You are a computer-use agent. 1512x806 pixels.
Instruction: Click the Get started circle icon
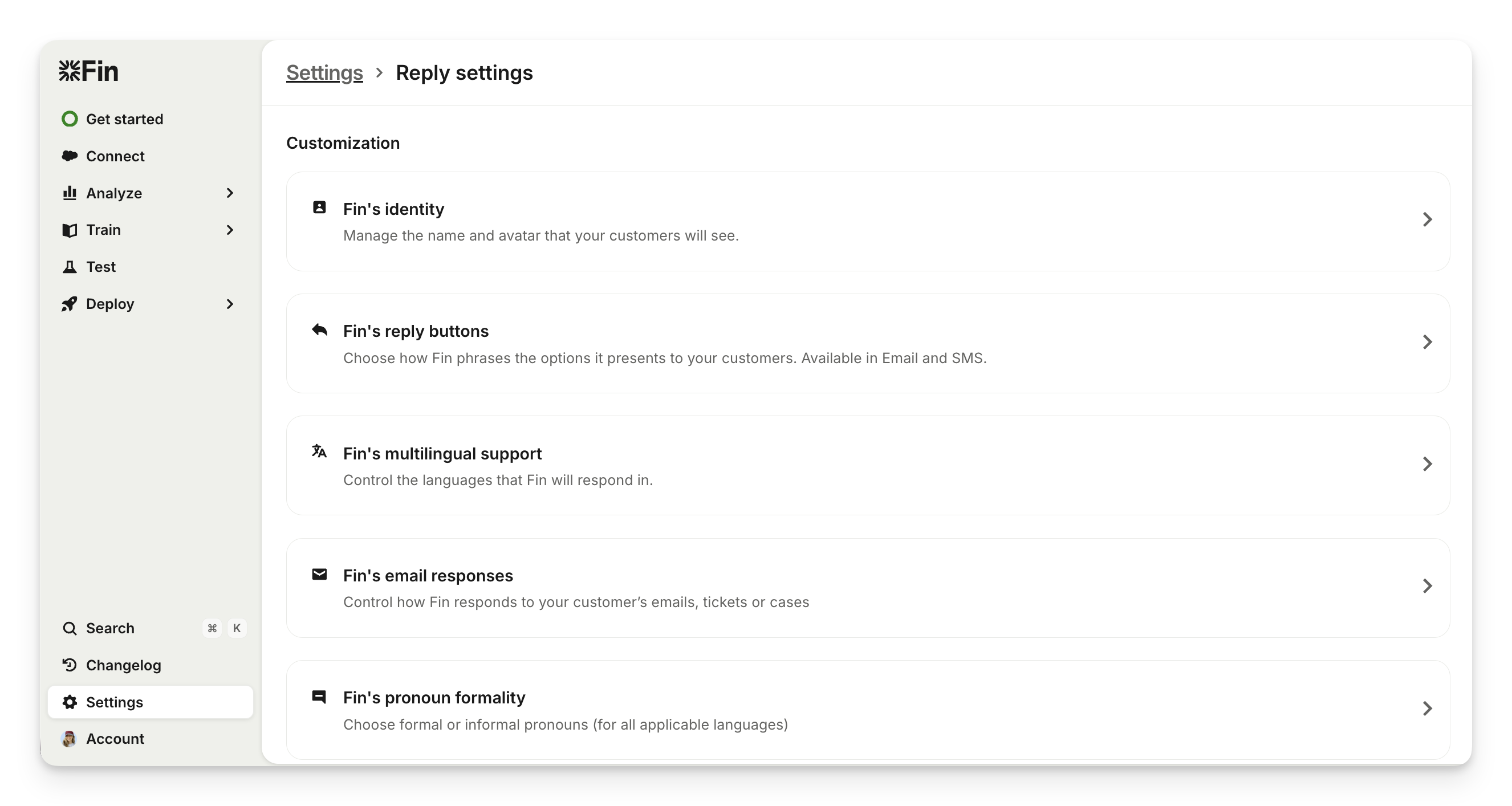click(69, 119)
